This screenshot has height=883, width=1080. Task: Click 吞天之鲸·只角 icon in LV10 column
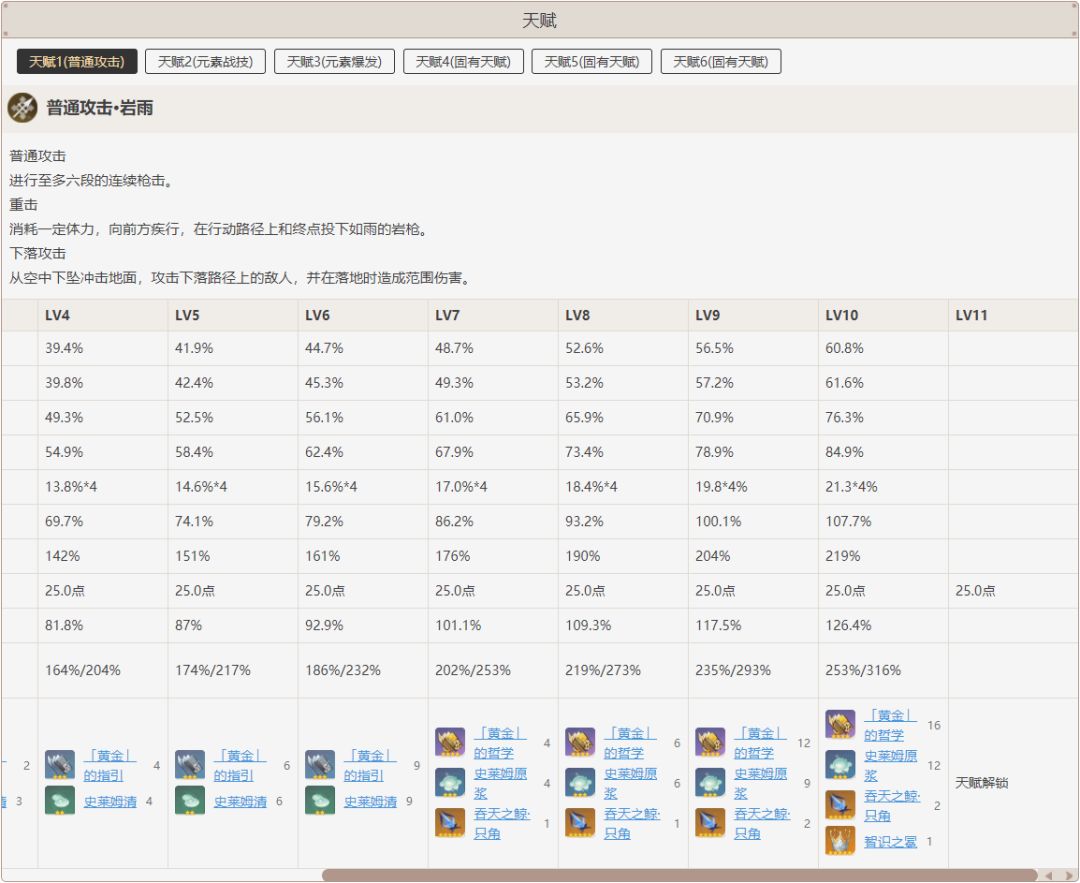click(x=841, y=805)
